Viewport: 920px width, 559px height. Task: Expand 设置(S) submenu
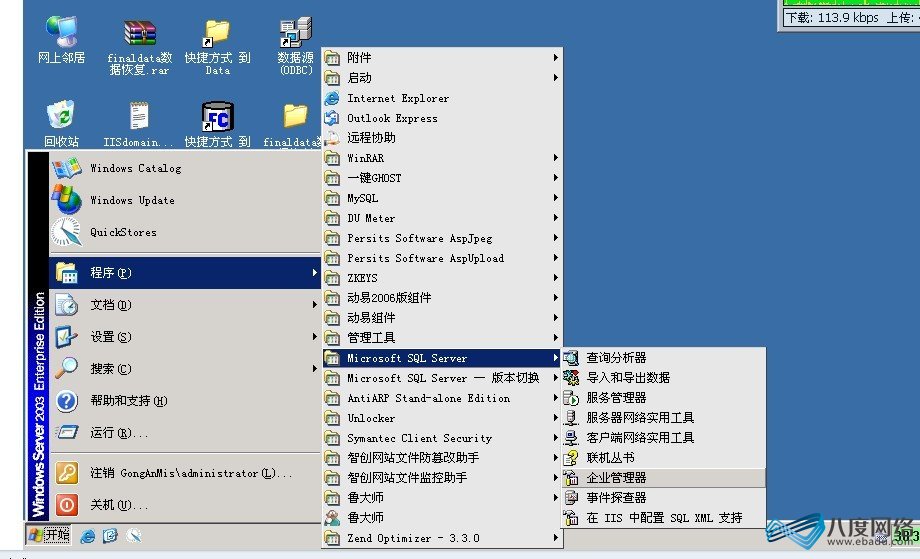185,337
